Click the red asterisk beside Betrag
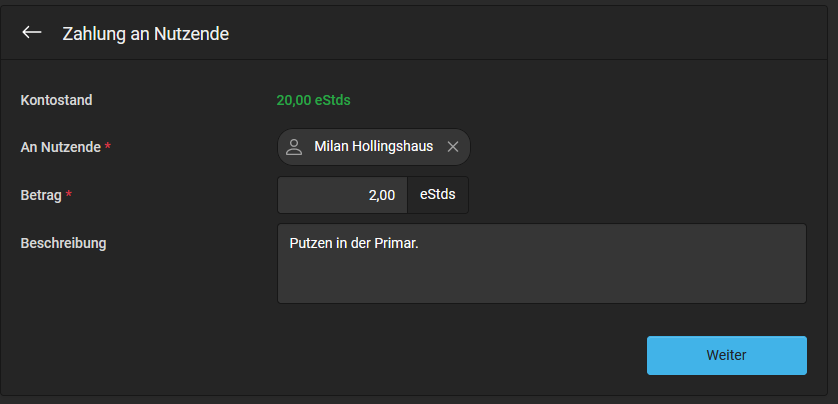The height and width of the screenshot is (404, 838). tap(68, 195)
